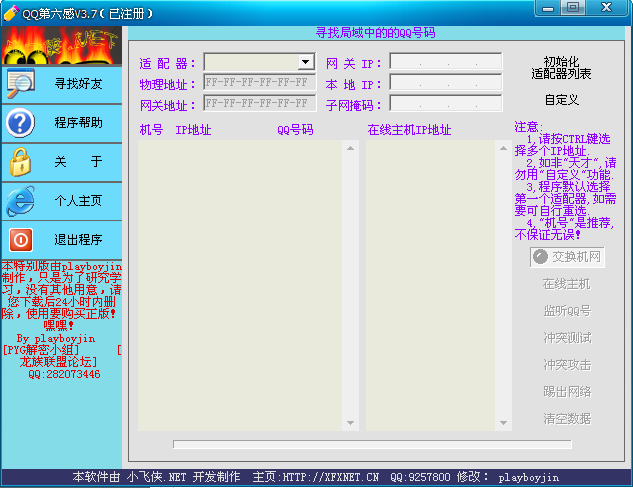
Task: Click the 网关地址 input field
Action: tap(260, 104)
